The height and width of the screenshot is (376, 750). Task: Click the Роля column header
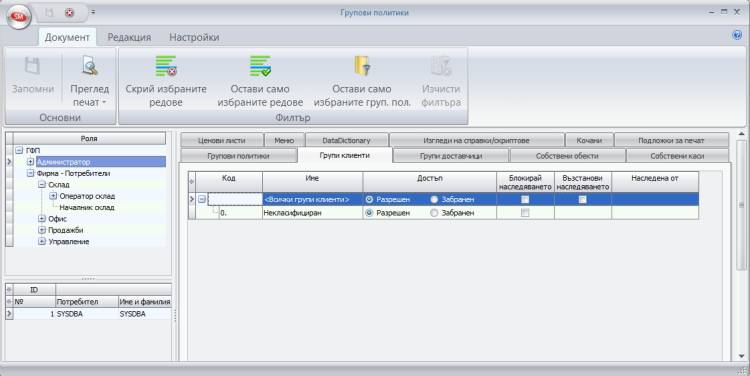(89, 139)
